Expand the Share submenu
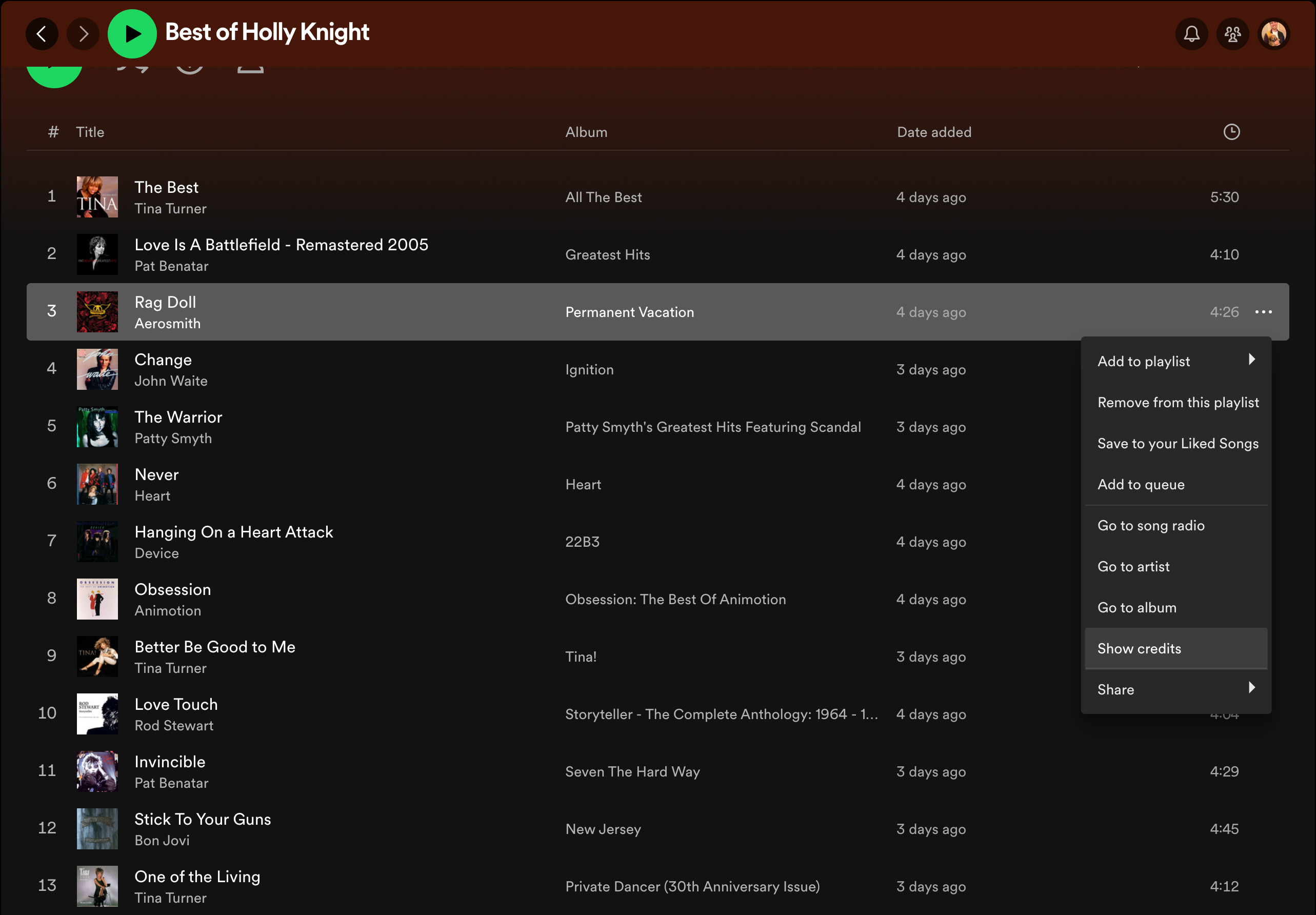 [1175, 689]
